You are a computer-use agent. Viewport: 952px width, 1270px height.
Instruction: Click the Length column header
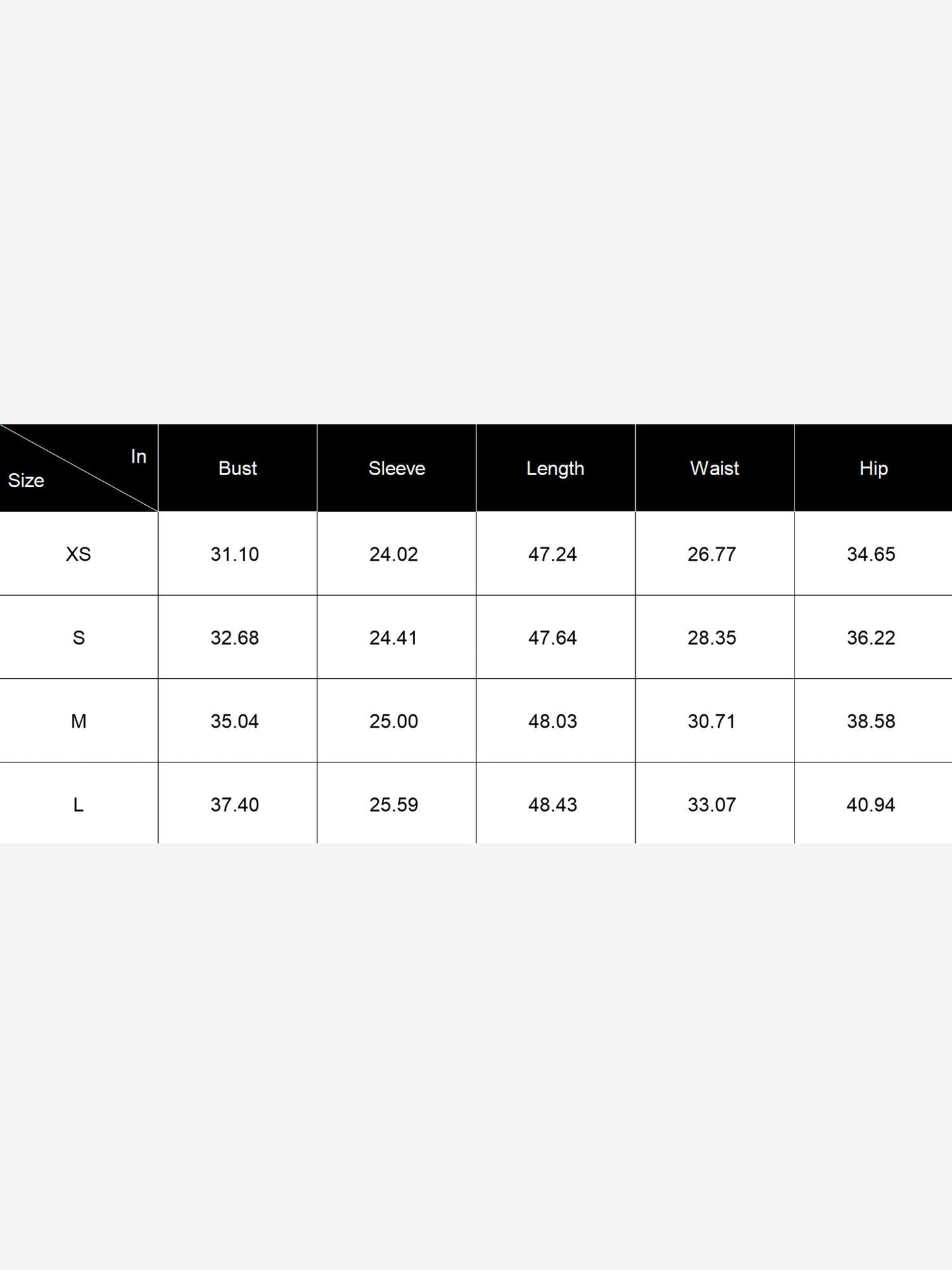pyautogui.click(x=555, y=469)
